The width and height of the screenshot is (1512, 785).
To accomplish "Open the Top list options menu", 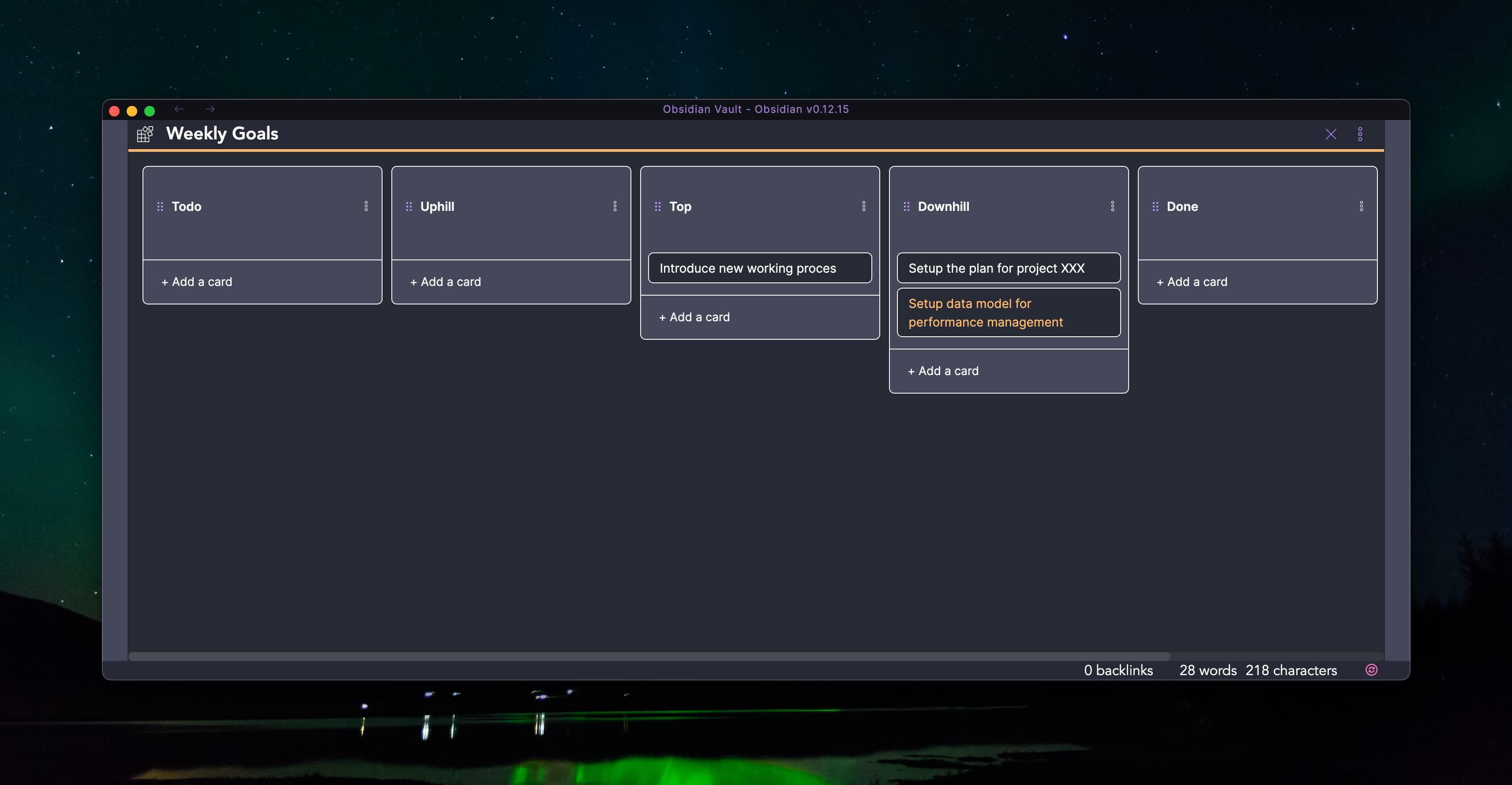I will [863, 206].
